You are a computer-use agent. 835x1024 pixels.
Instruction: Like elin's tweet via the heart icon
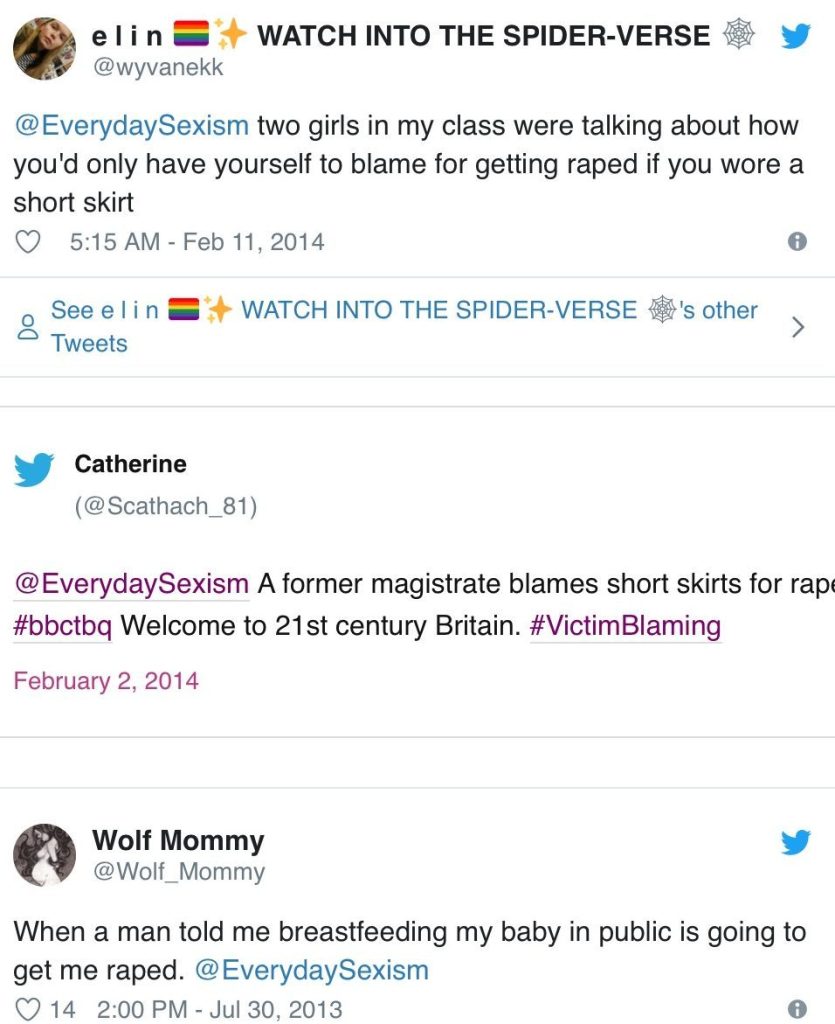[x=27, y=241]
